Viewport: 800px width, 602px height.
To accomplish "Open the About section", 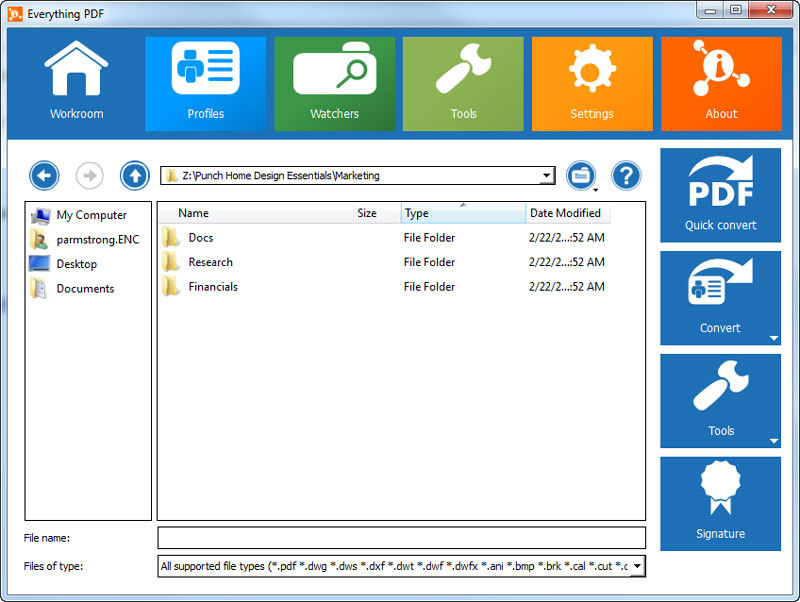I will (721, 84).
